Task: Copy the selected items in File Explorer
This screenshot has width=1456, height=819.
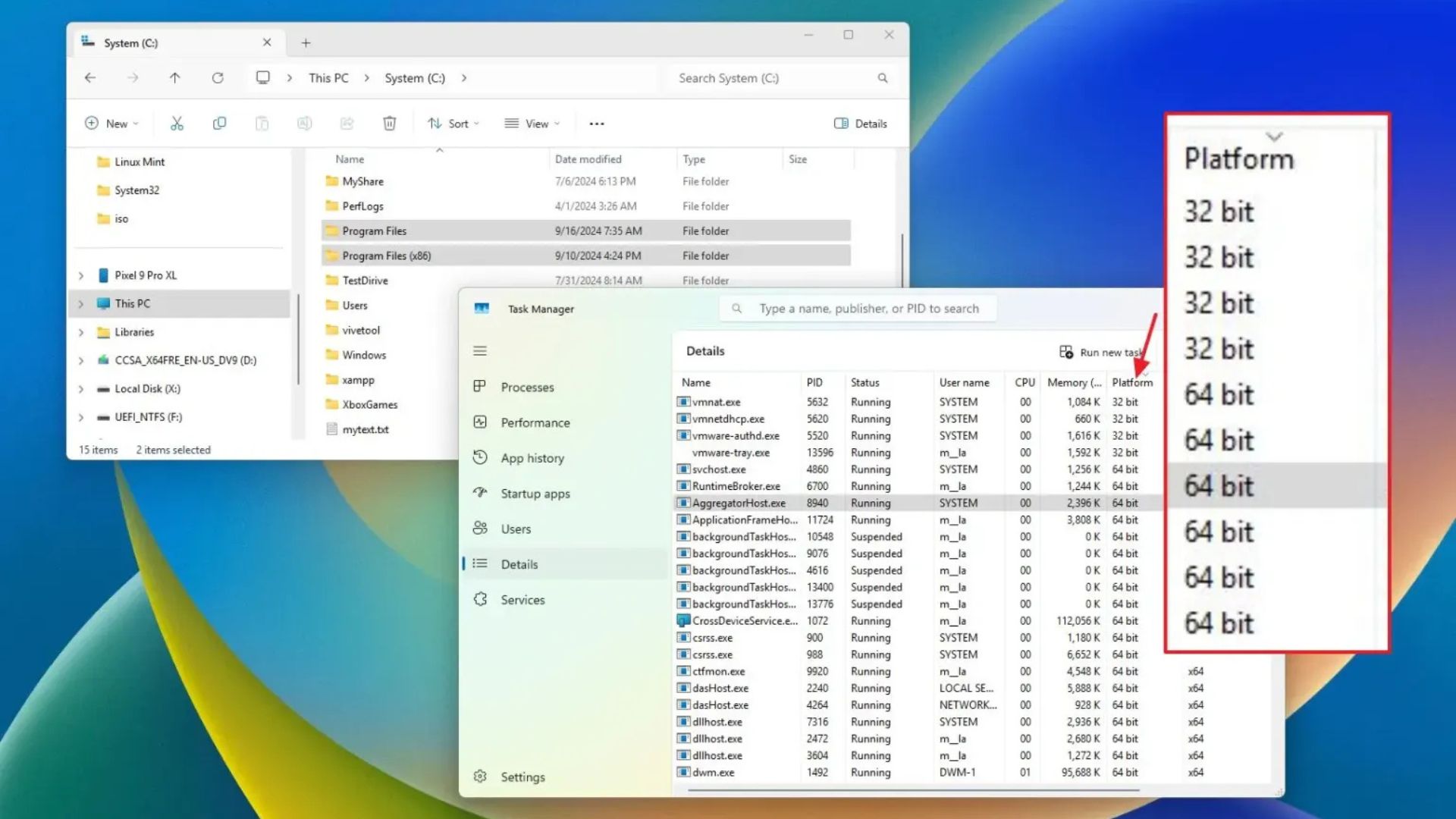Action: coord(219,123)
